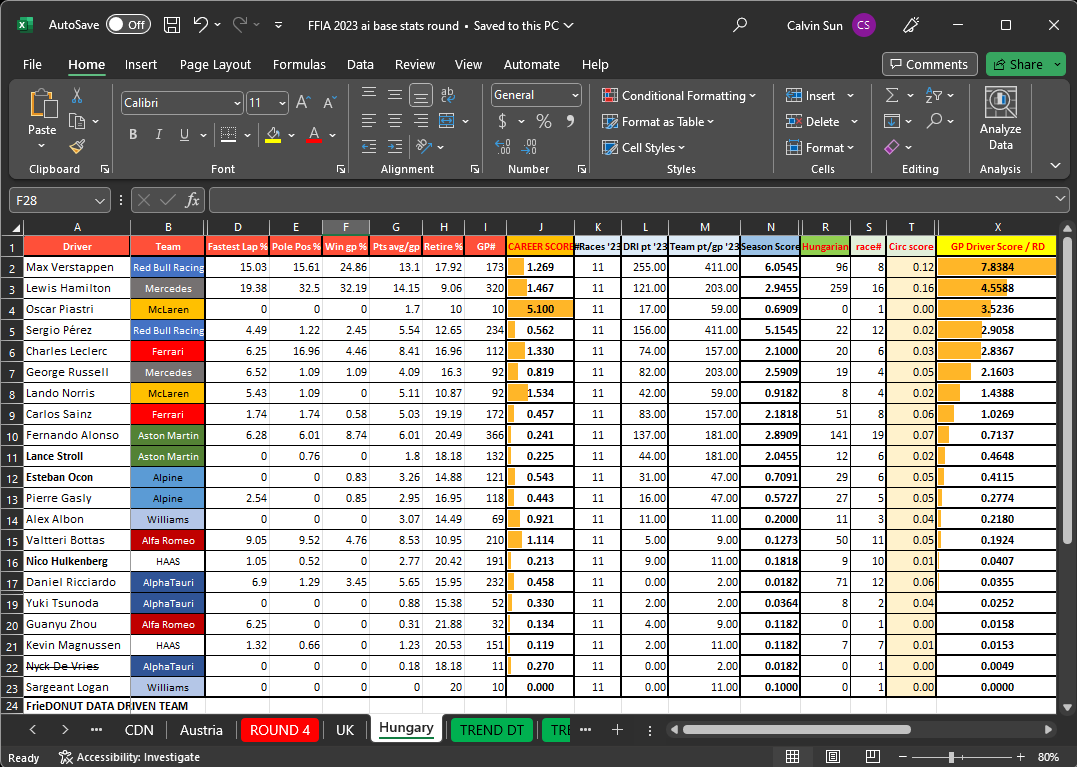This screenshot has height=767, width=1077.
Task: Click the Clear eraser icon in Editing
Action: click(x=892, y=147)
